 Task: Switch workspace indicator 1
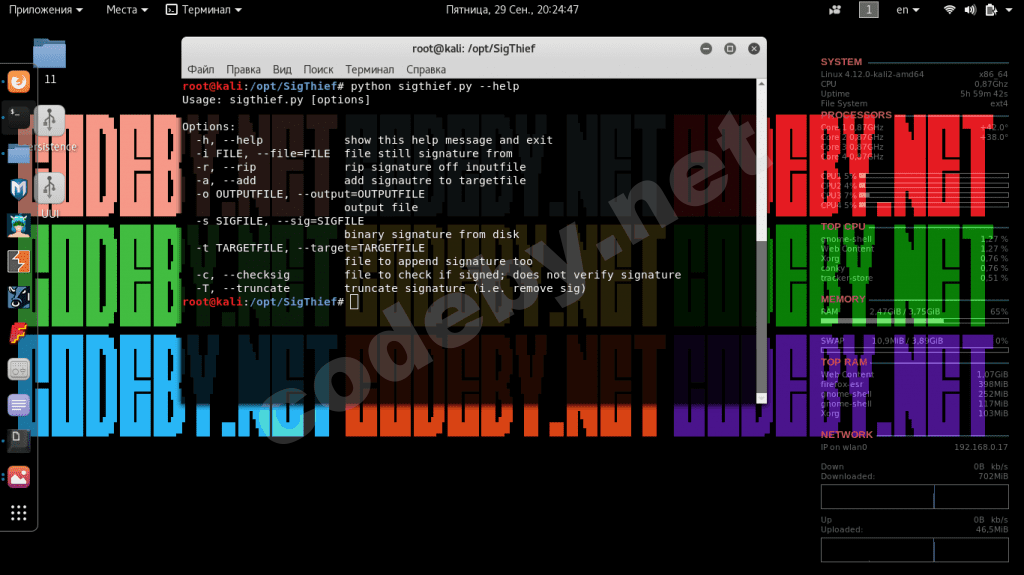click(869, 10)
